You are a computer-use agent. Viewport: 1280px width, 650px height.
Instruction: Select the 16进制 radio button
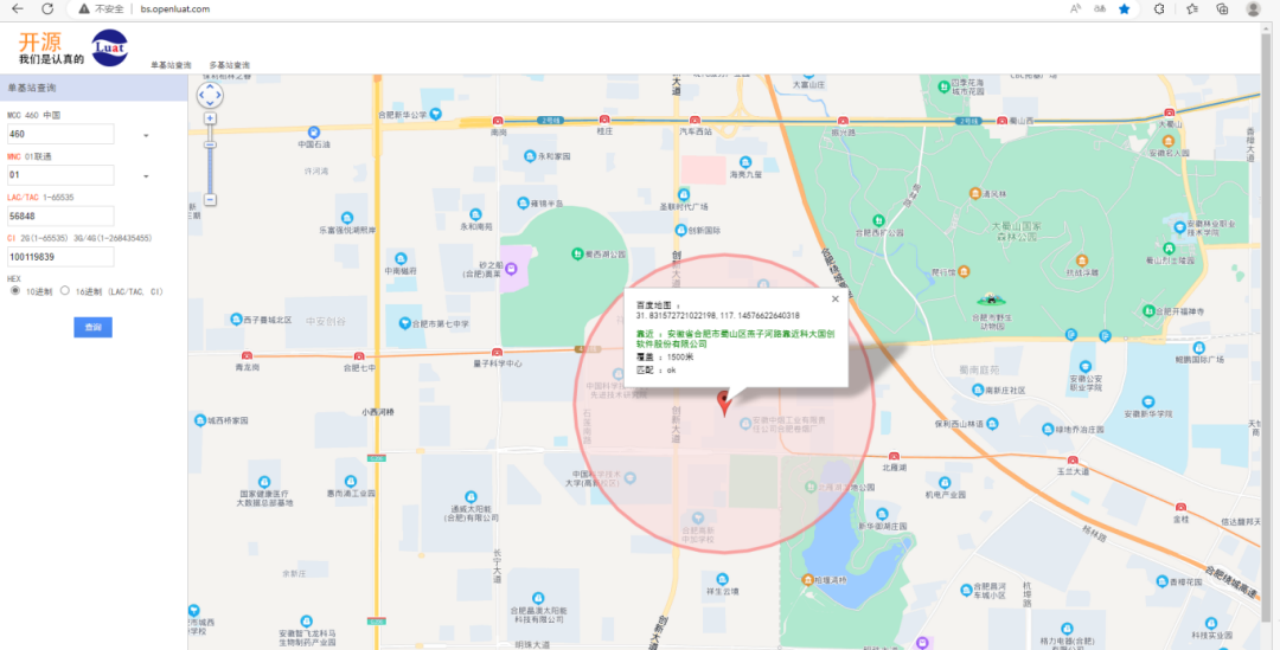tap(64, 289)
